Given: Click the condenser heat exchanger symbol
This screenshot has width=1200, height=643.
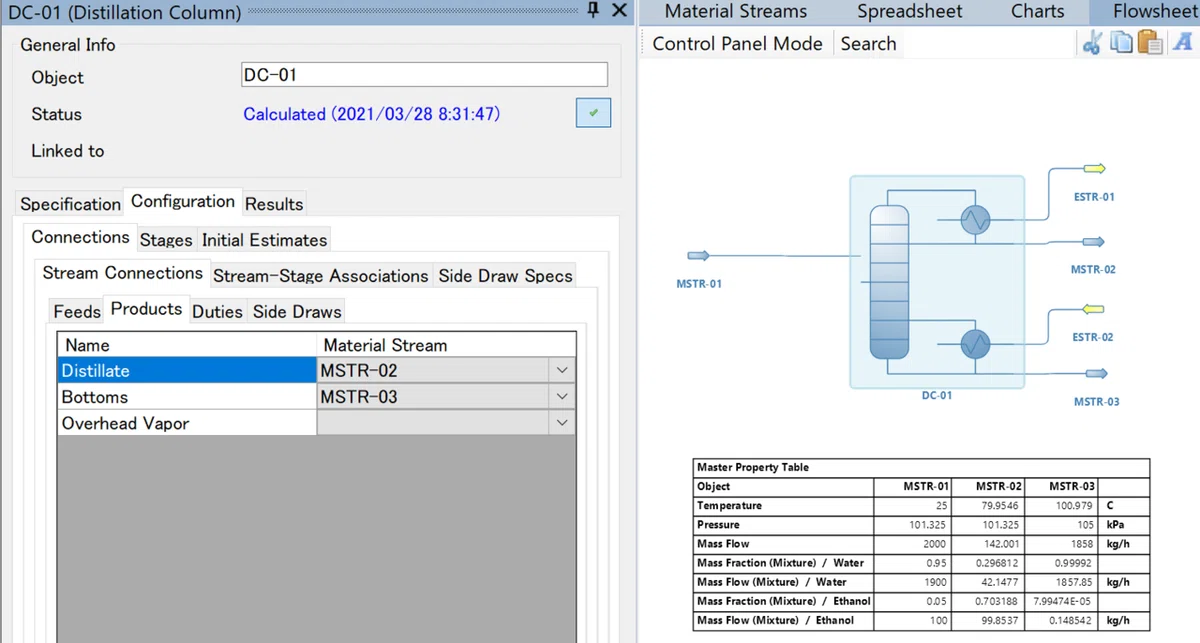Looking at the screenshot, I should pyautogui.click(x=974, y=220).
